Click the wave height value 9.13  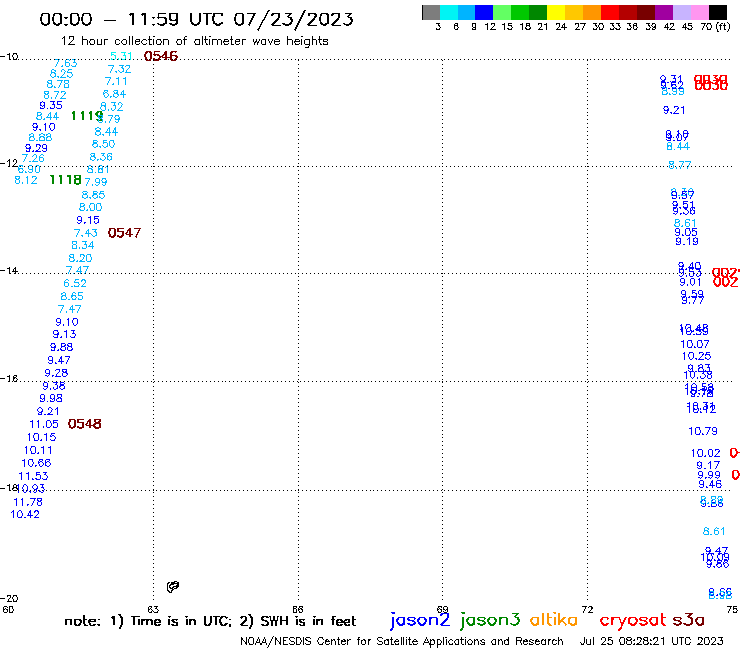[64, 334]
